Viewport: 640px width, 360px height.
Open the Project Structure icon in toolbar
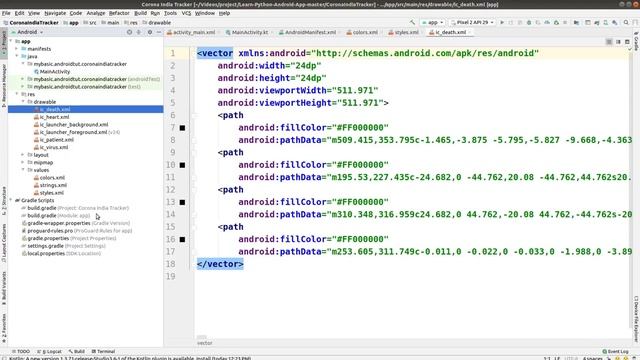[576, 22]
